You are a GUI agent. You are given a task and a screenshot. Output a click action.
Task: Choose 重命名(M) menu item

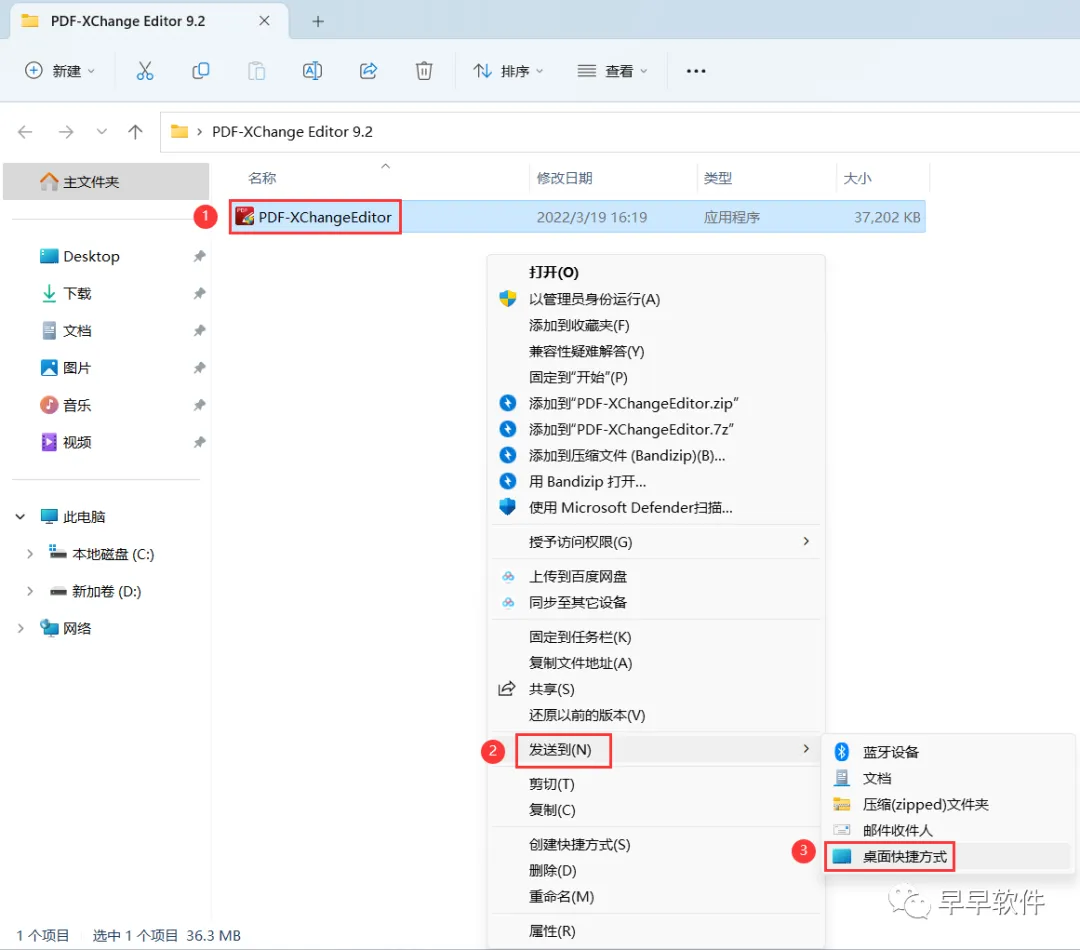coord(656,896)
